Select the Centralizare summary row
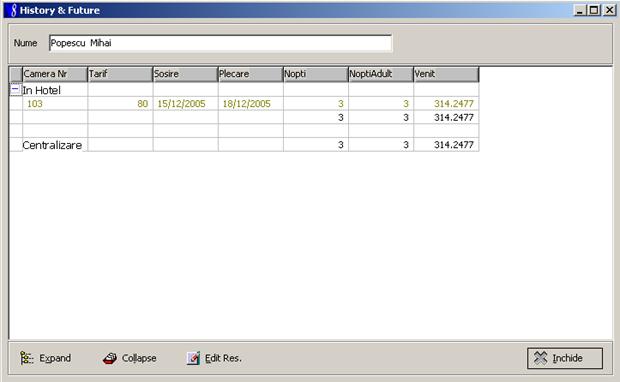The height and width of the screenshot is (382, 620). (x=244, y=145)
